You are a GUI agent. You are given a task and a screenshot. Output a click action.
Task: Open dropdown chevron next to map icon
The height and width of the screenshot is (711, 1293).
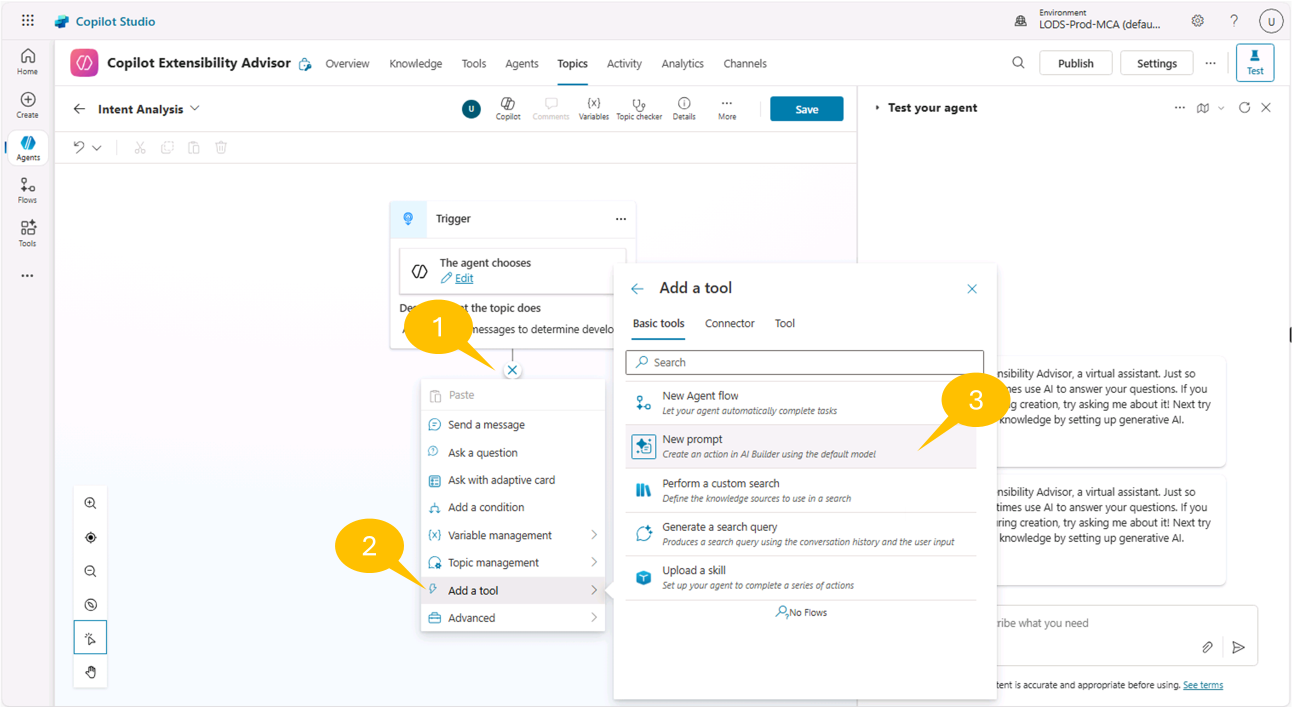(1221, 108)
